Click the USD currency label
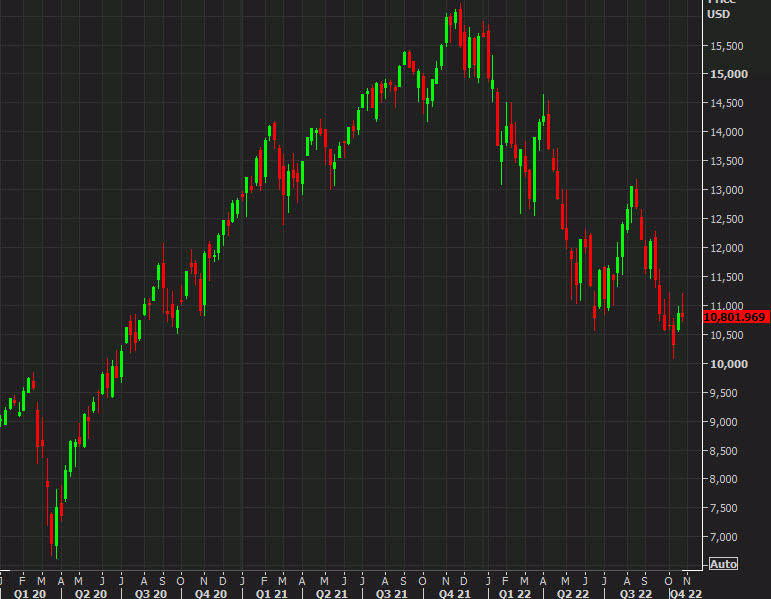The width and height of the screenshot is (771, 599). point(718,14)
